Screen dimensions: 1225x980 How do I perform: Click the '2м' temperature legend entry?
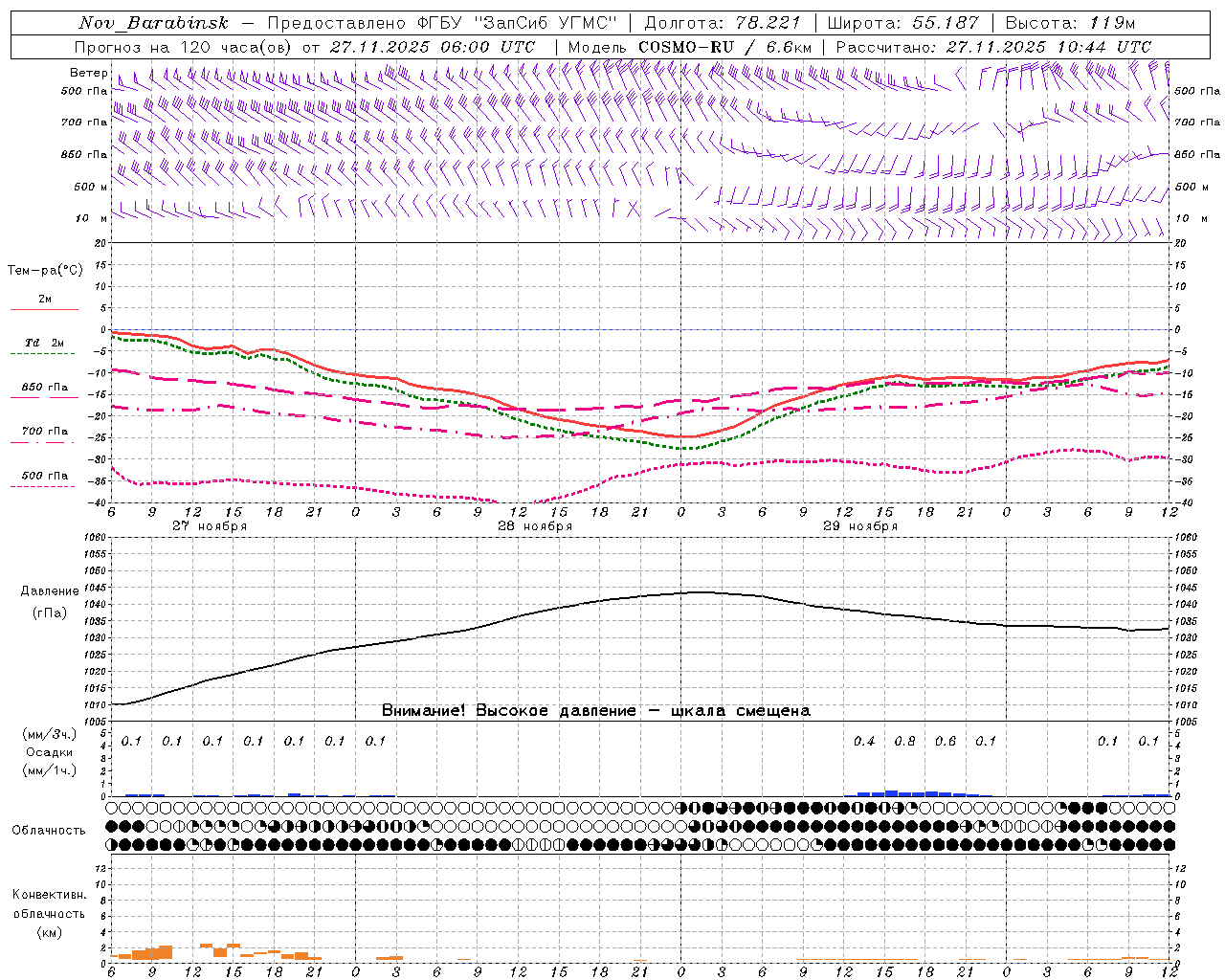(x=45, y=299)
